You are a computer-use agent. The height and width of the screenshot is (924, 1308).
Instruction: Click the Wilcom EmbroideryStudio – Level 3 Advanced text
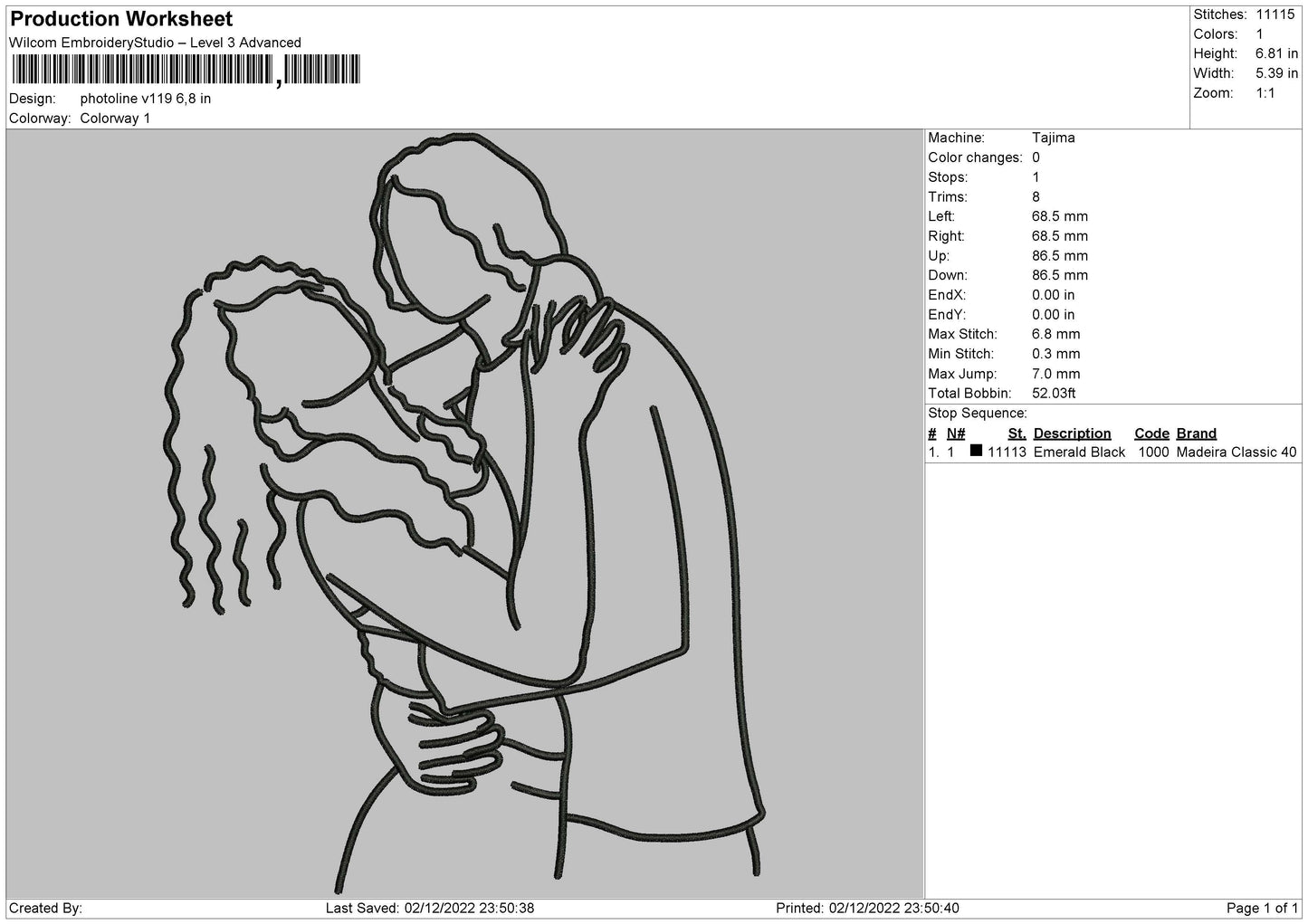(155, 43)
